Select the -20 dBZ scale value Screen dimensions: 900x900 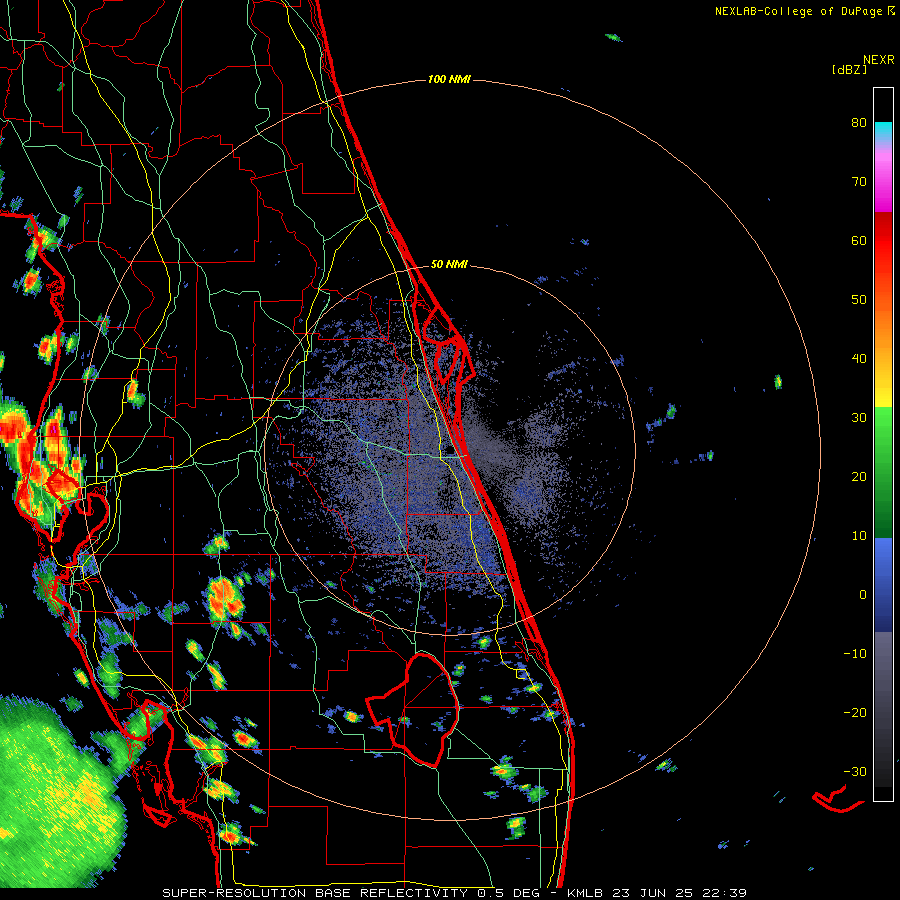click(x=855, y=713)
